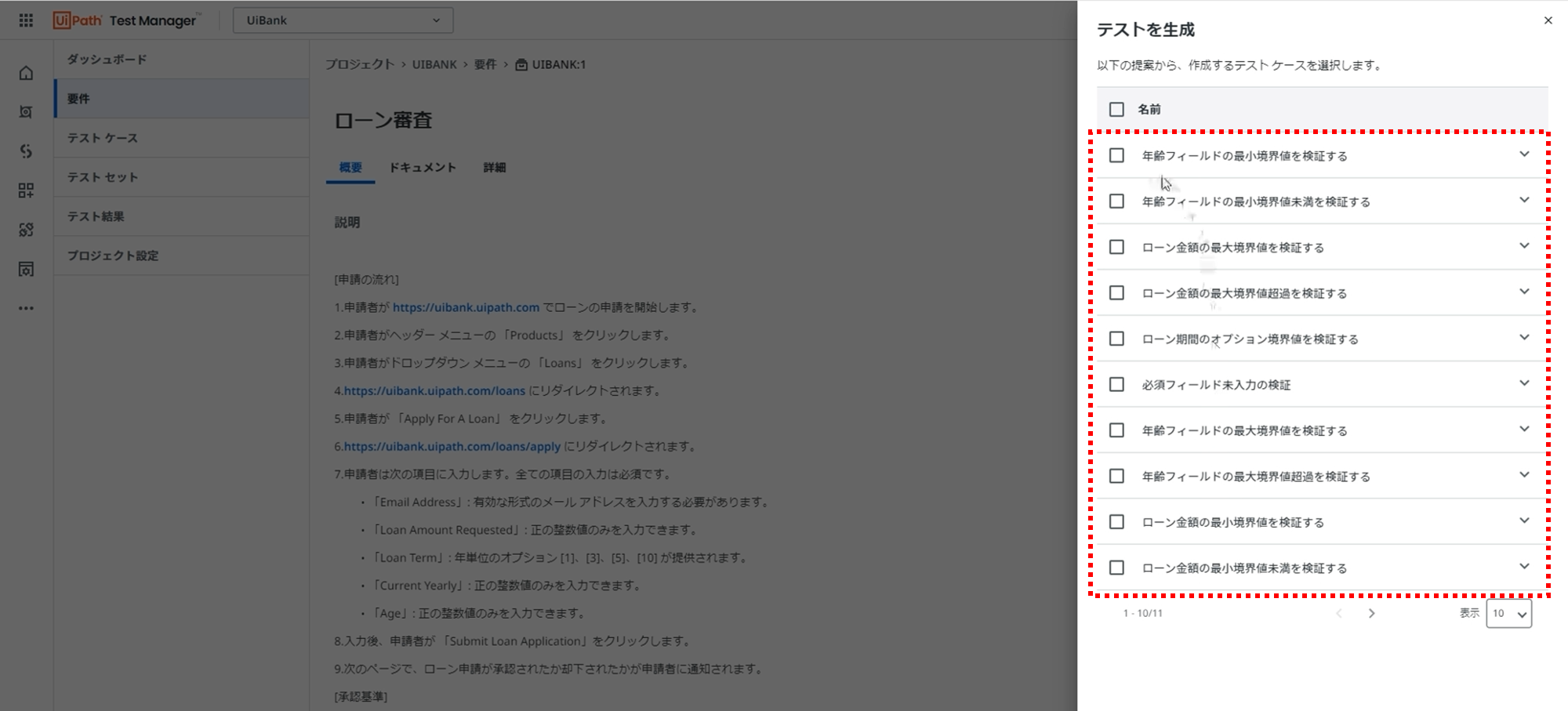1568x711 pixels.
Task: Open https://uibank.uipath.com link
Action: 466,307
